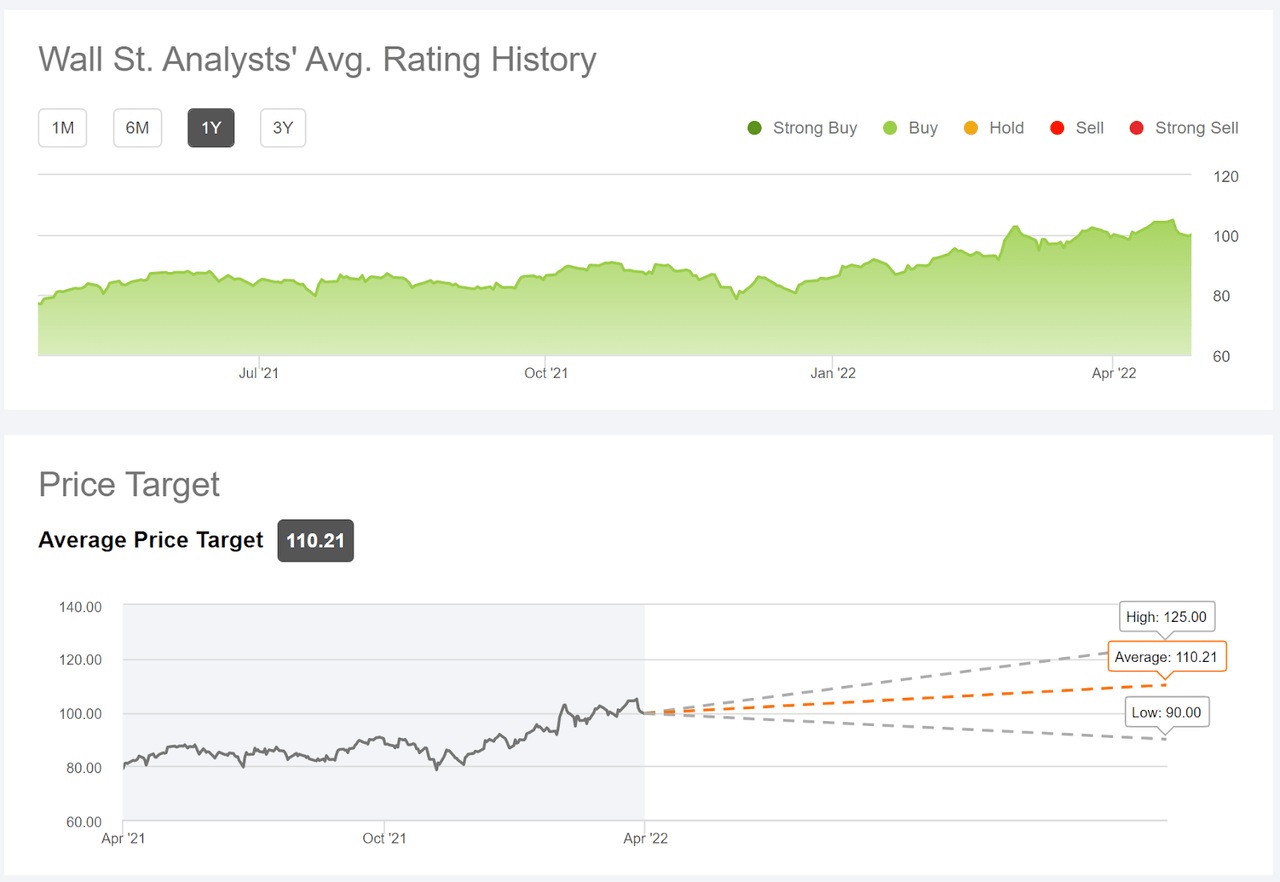Switch to the 1M time range
1280x882 pixels.
pyautogui.click(x=62, y=128)
